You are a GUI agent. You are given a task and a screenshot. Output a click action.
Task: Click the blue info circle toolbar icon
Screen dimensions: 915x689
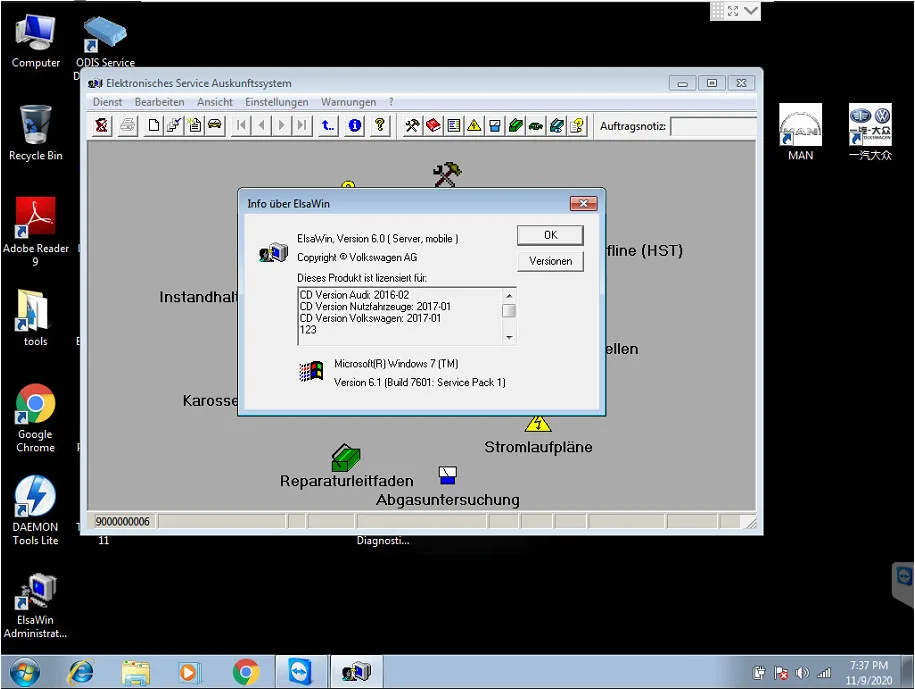pyautogui.click(x=354, y=125)
